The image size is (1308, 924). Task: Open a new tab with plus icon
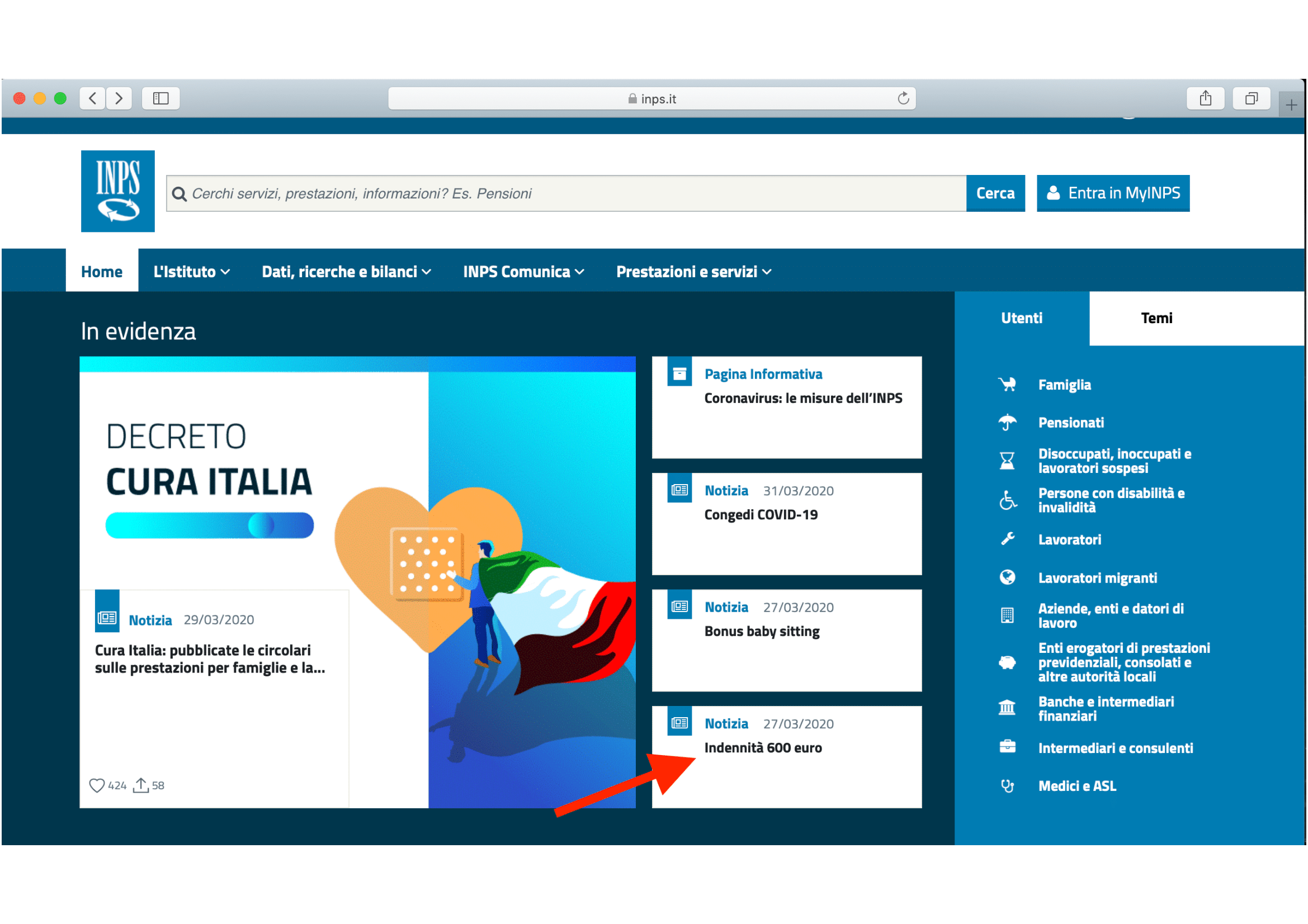coord(1291,105)
